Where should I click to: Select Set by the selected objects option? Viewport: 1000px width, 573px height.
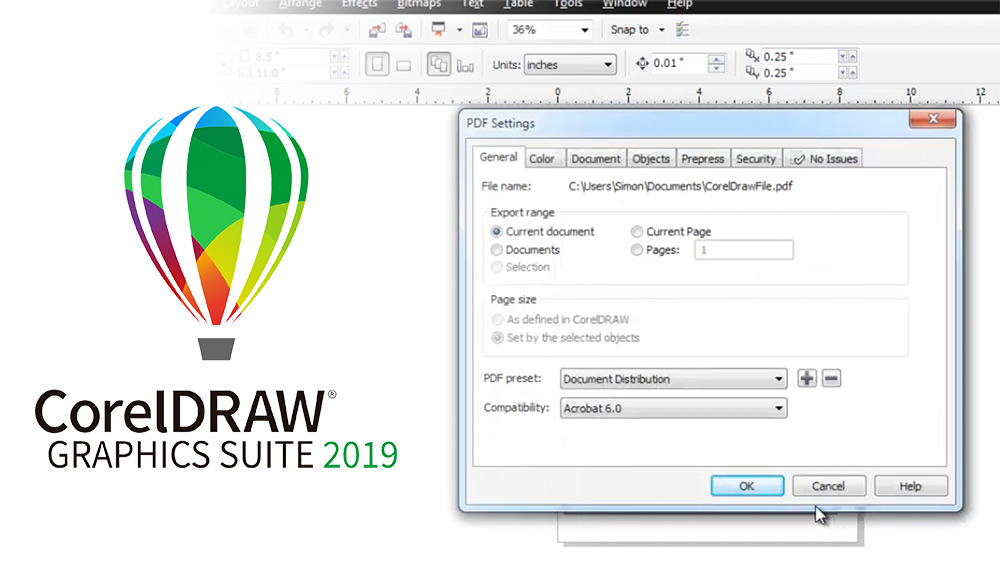tap(497, 338)
